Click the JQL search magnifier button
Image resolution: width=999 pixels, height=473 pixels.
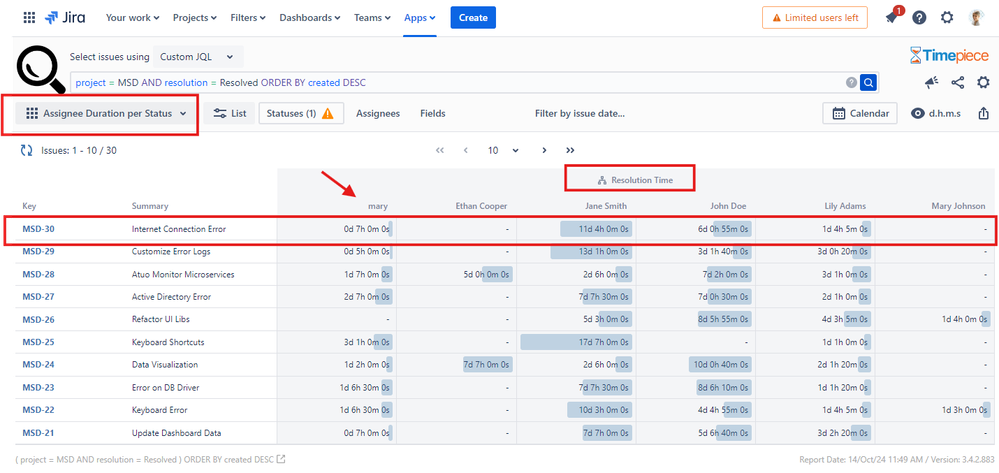[868, 82]
